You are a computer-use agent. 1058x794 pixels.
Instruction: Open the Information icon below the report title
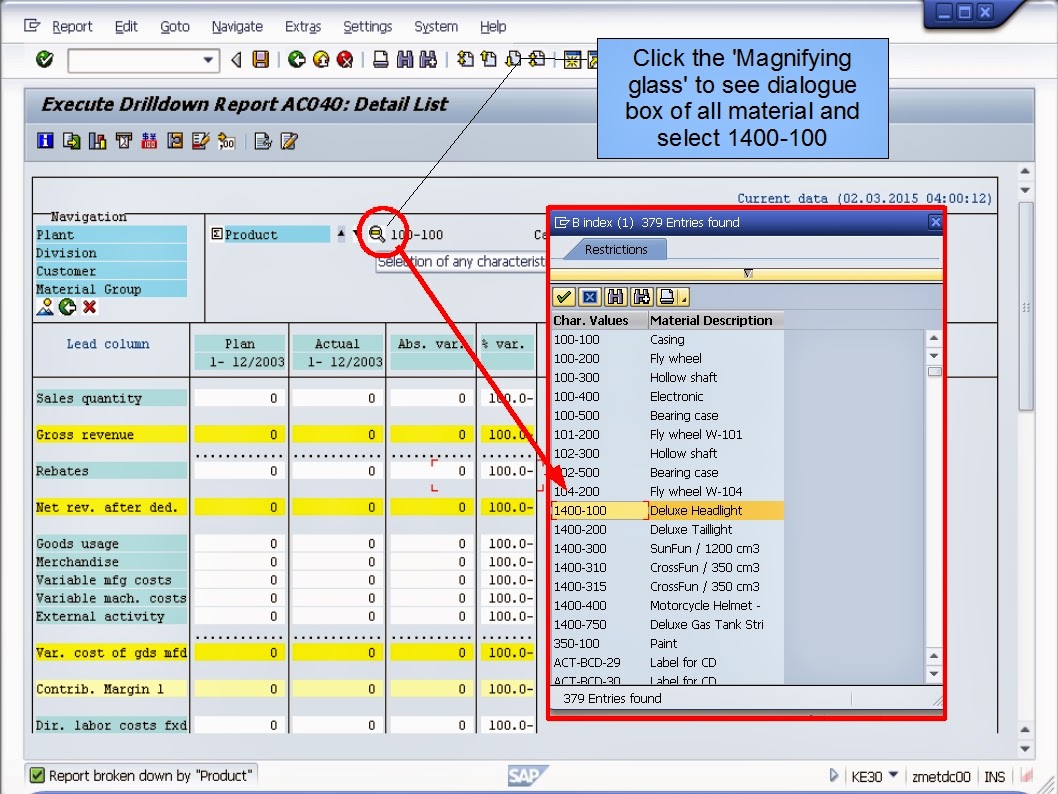45,140
